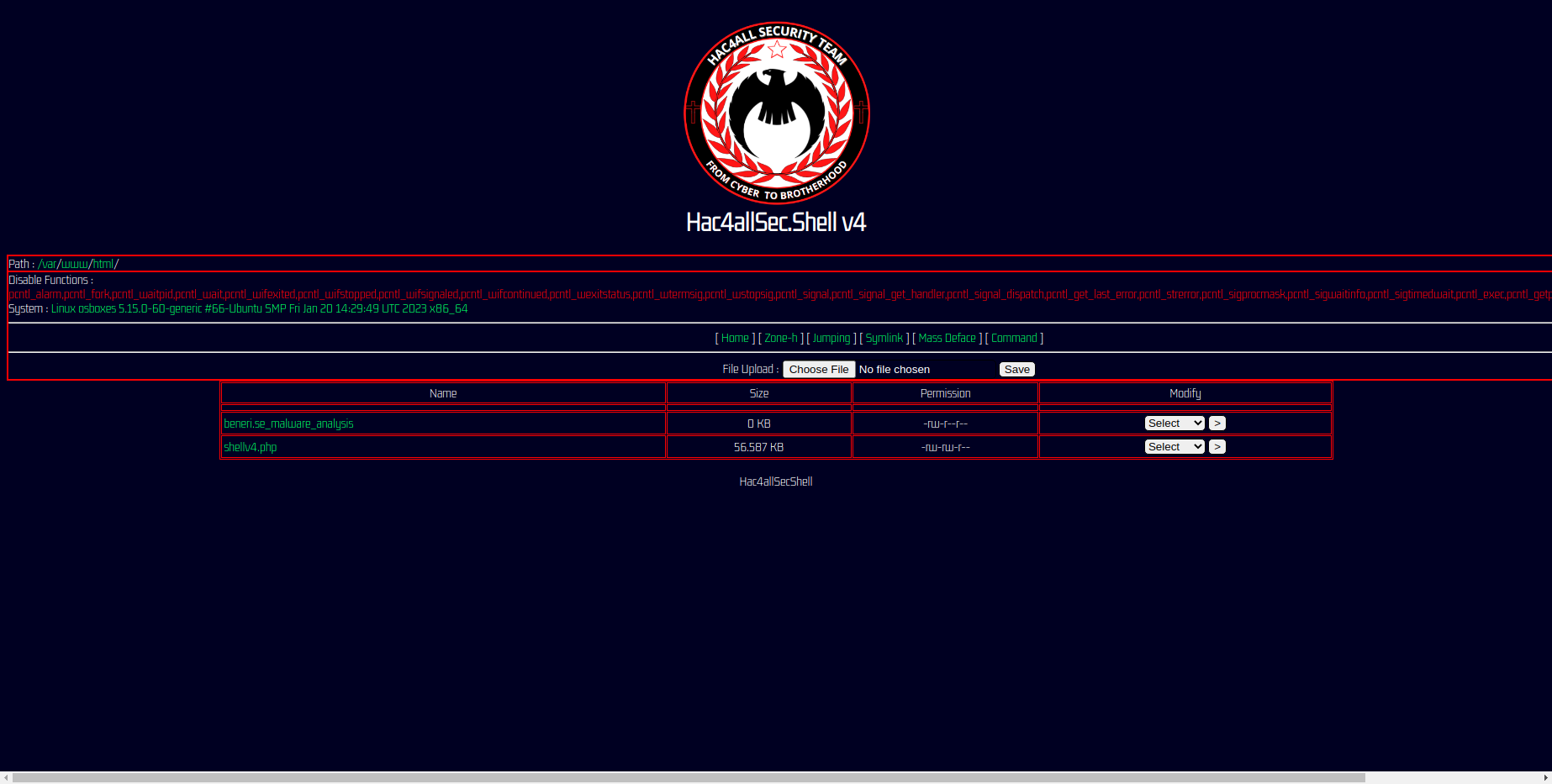This screenshot has height=784, width=1552.
Task: Navigate to the www path segment
Action: (75, 264)
